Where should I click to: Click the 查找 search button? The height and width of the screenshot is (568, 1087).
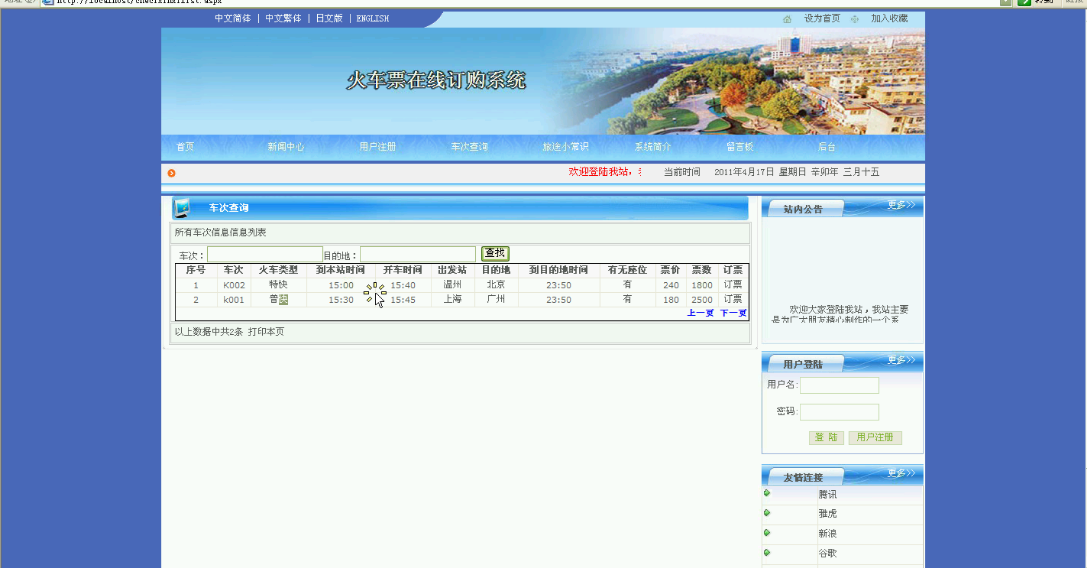click(495, 254)
